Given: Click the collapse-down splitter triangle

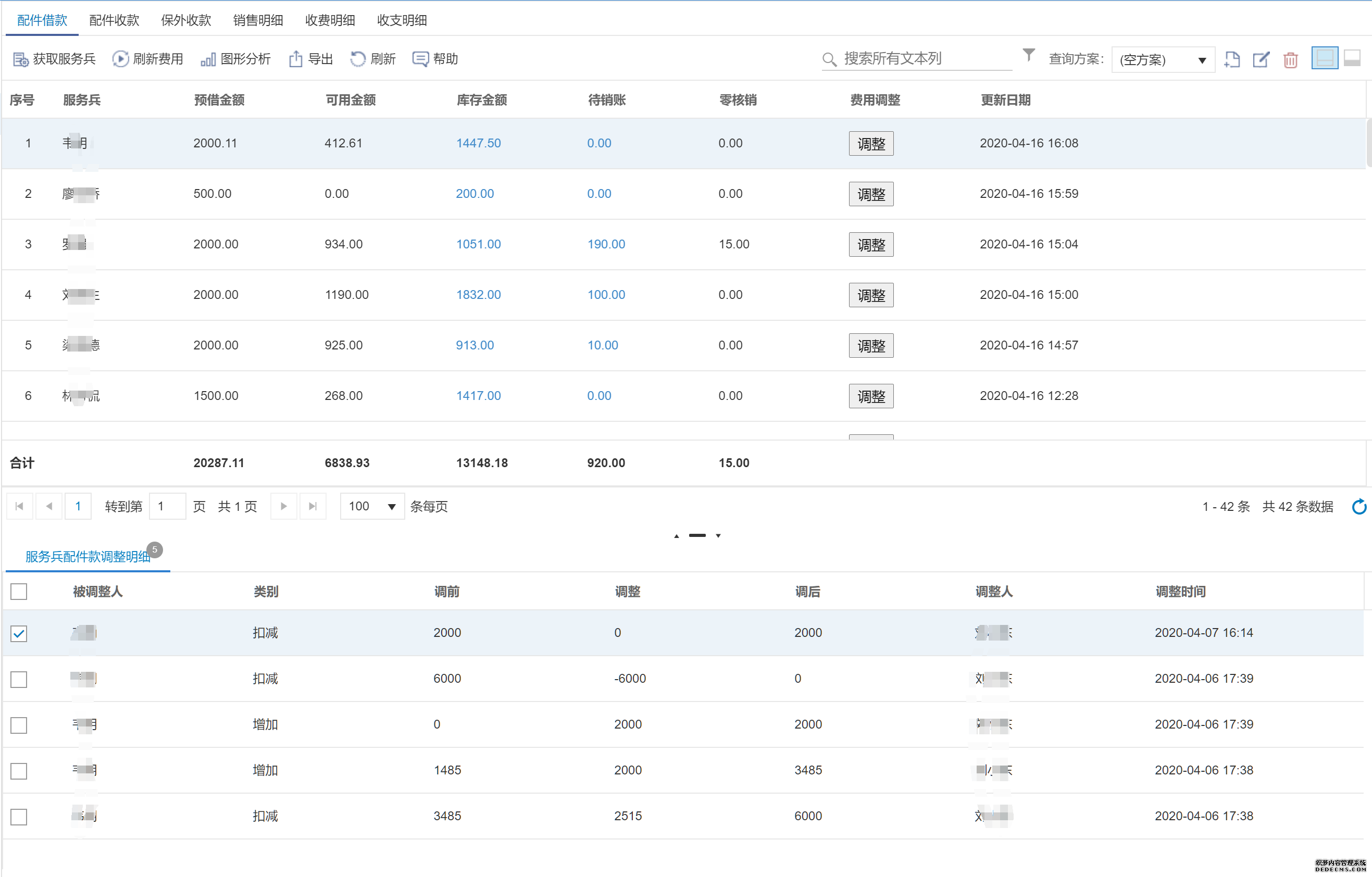Looking at the screenshot, I should tap(718, 536).
